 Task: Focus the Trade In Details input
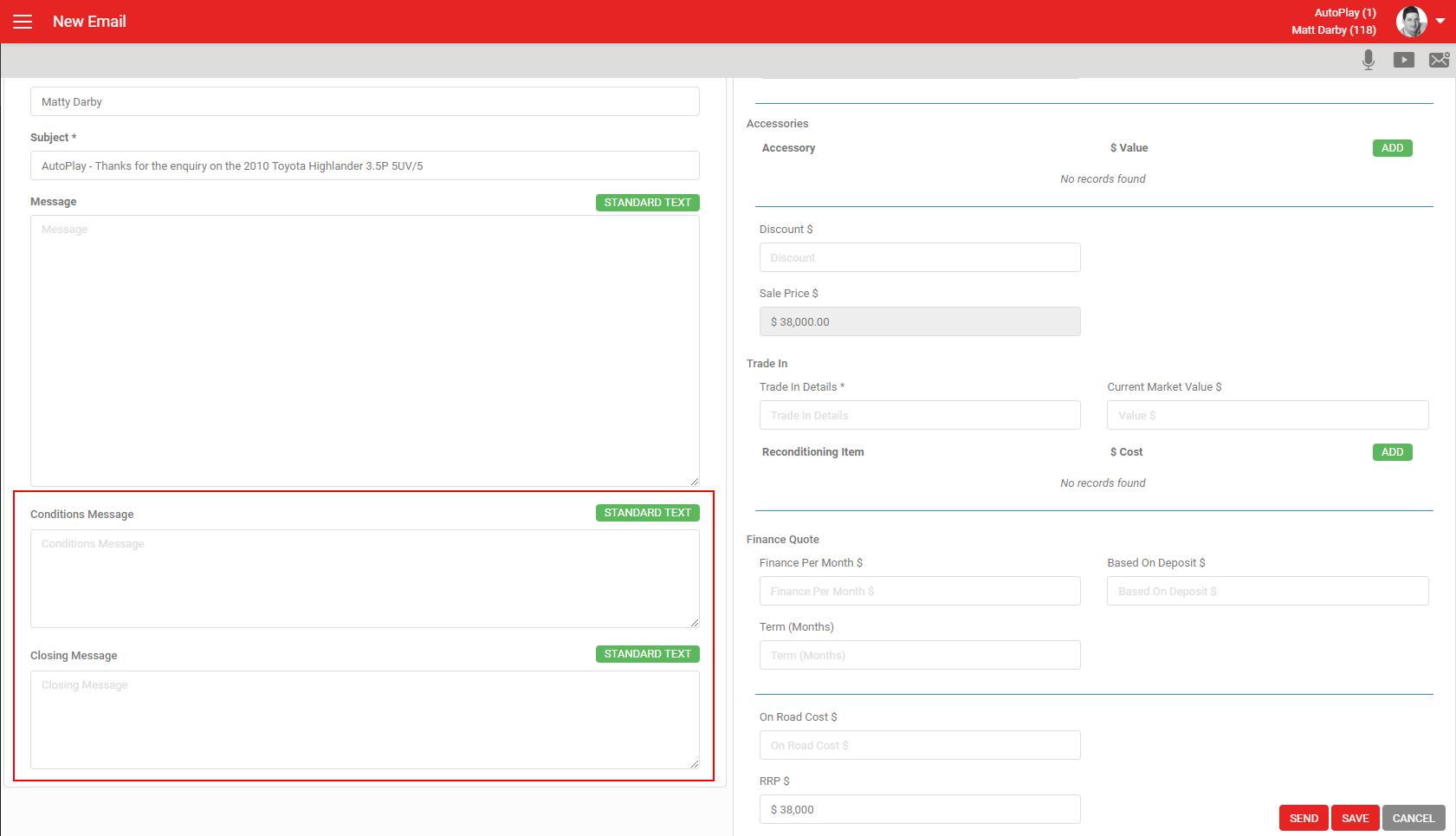(920, 415)
